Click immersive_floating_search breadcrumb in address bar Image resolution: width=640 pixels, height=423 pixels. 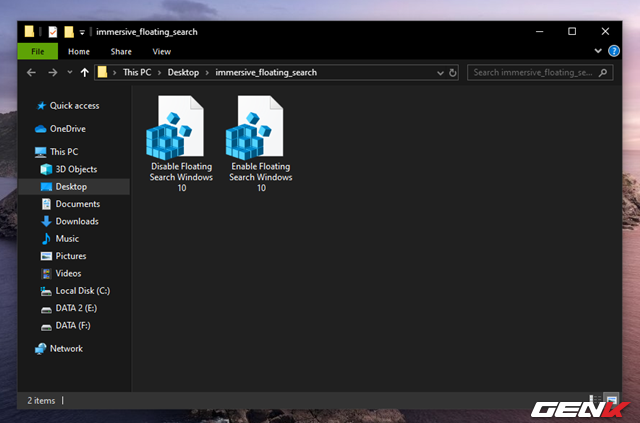tap(266, 73)
